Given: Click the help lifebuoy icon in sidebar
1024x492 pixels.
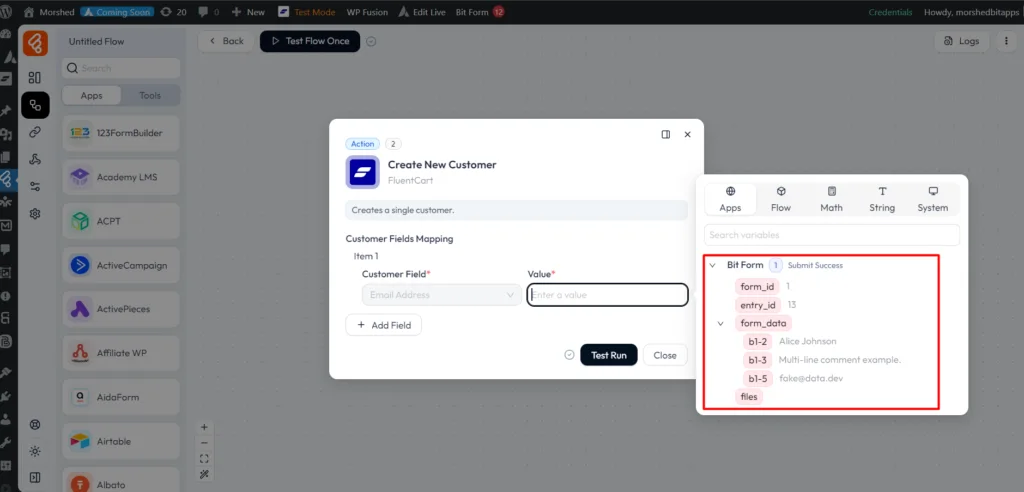Looking at the screenshot, I should 35,424.
